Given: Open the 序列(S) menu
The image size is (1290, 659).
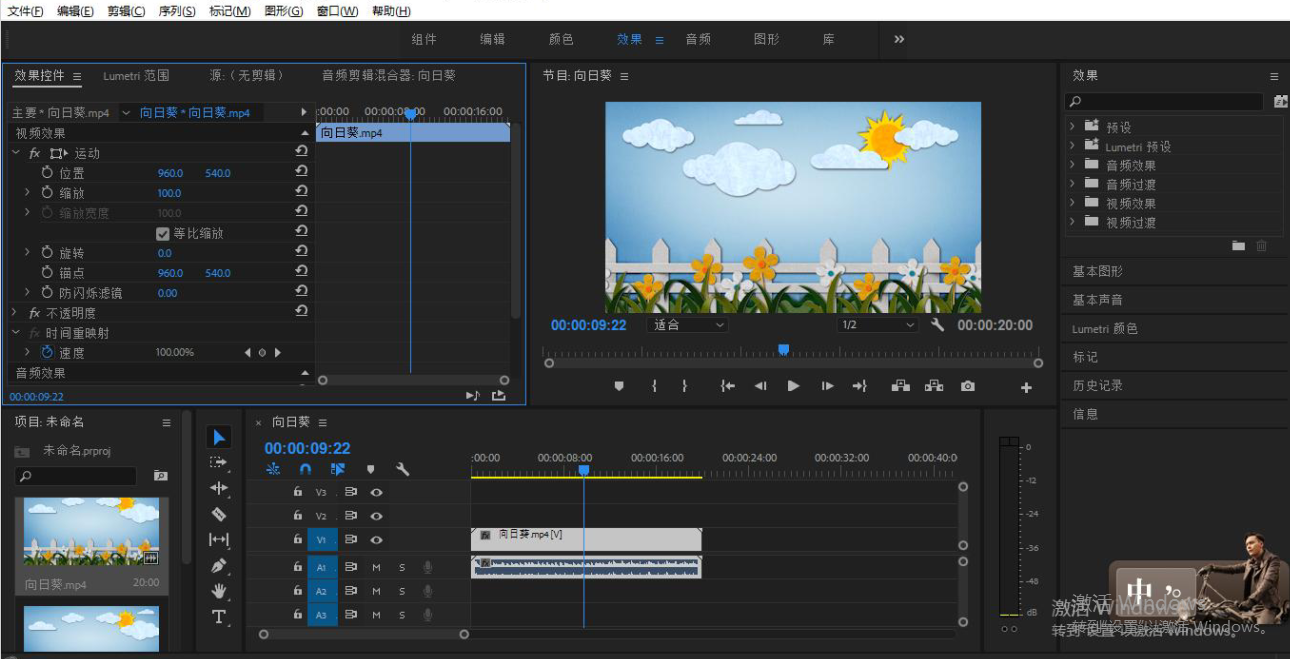Looking at the screenshot, I should 177,11.
